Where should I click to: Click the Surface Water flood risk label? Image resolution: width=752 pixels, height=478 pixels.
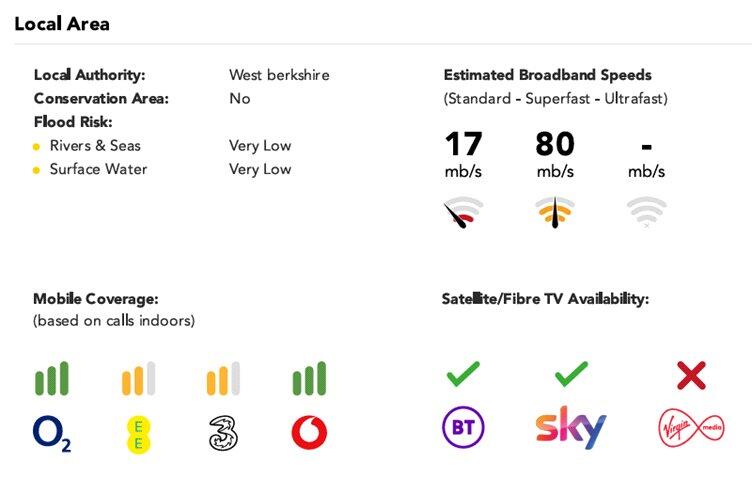[x=98, y=169]
